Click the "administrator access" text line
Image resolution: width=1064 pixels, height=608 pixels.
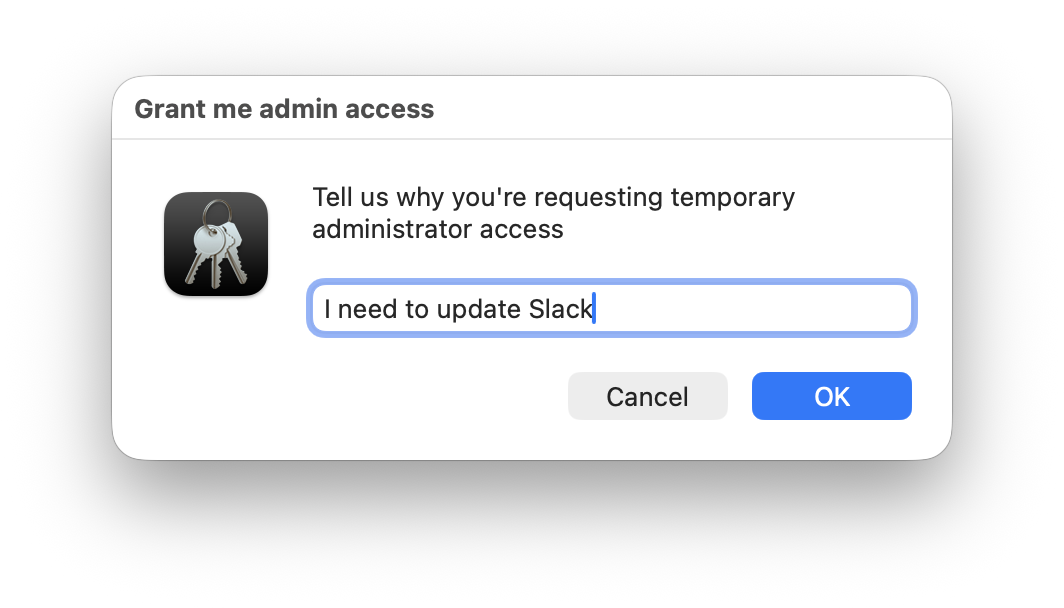tap(438, 229)
